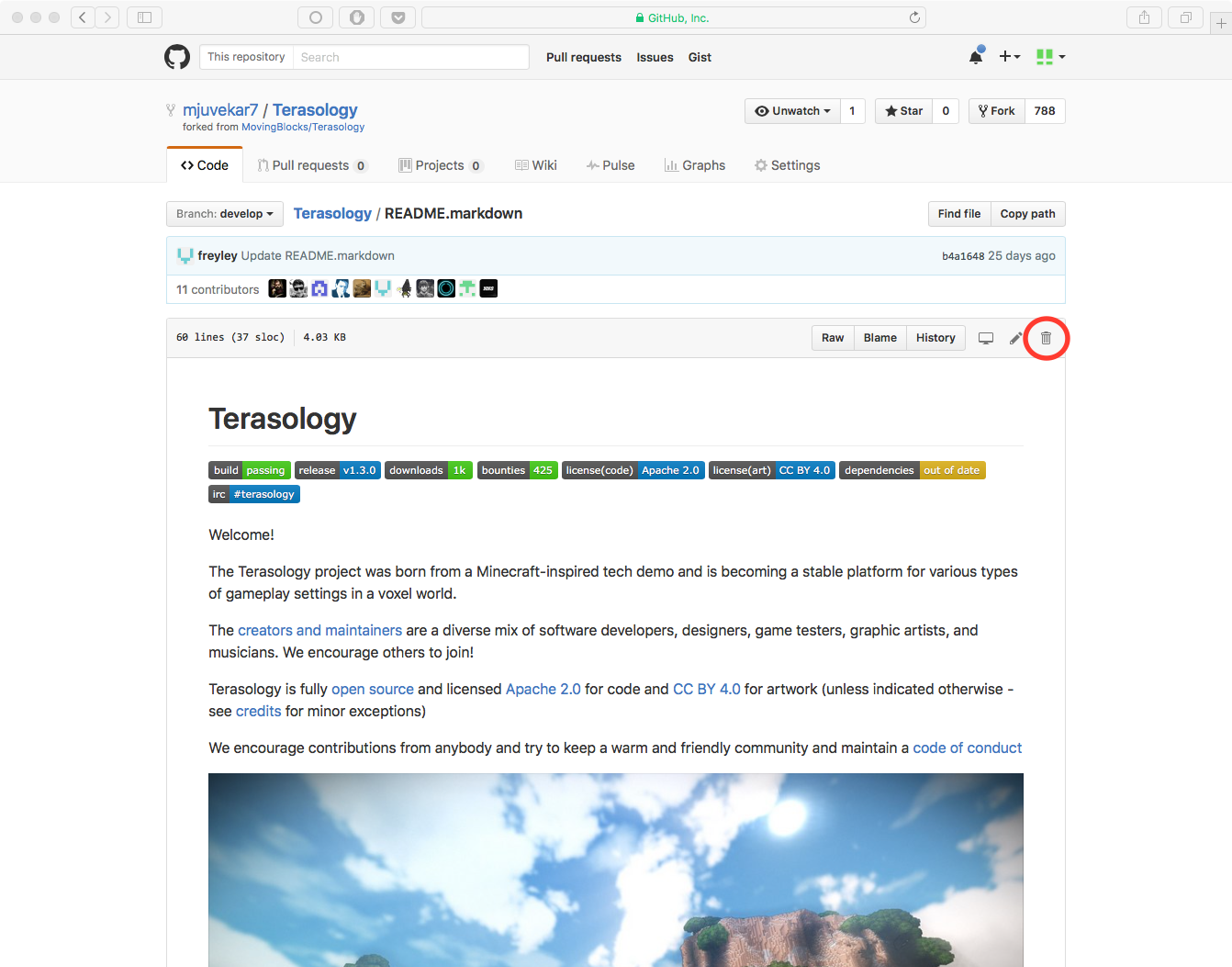Click the Find file button
The image size is (1232, 967).
click(x=959, y=214)
